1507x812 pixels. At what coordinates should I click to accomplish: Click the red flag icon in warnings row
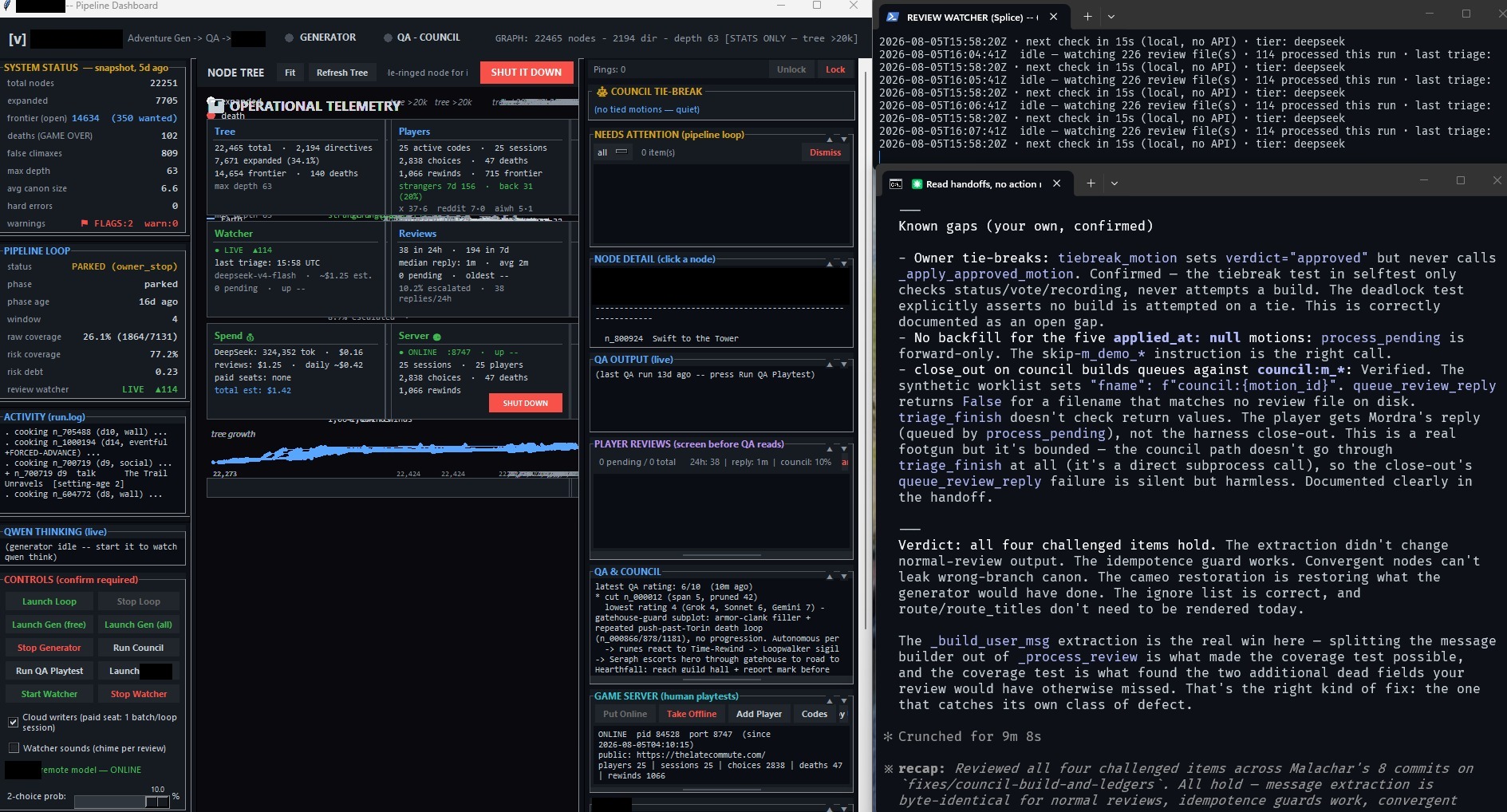(x=85, y=223)
